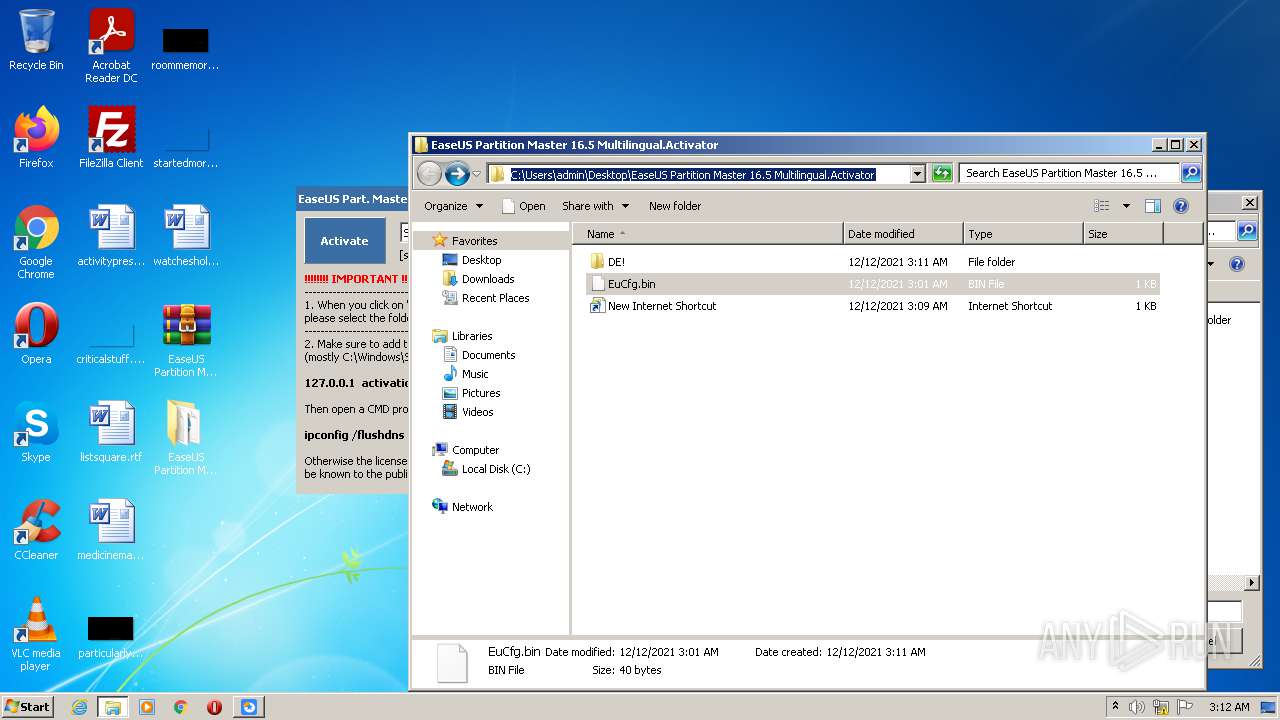Select the New Internet Shortcut file
The height and width of the screenshot is (720, 1280).
(x=872, y=306)
